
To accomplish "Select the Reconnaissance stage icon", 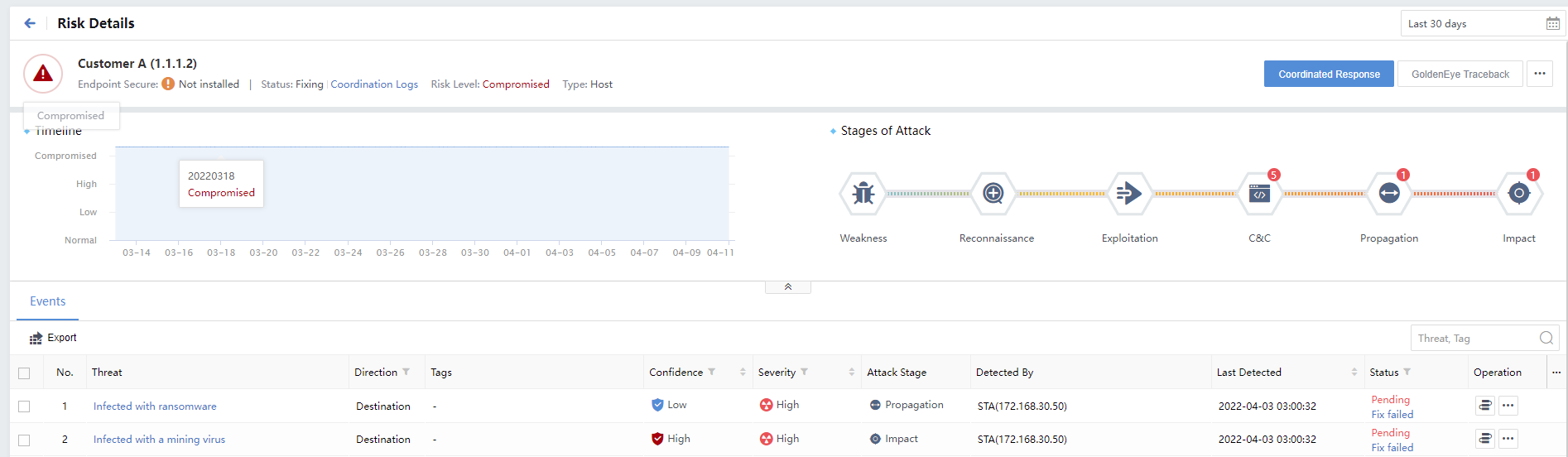I will click(x=993, y=194).
